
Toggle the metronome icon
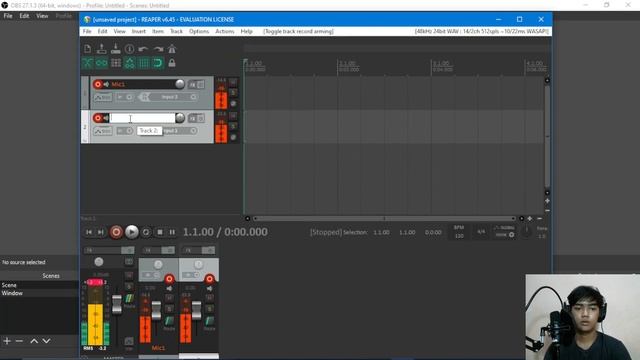point(172,49)
